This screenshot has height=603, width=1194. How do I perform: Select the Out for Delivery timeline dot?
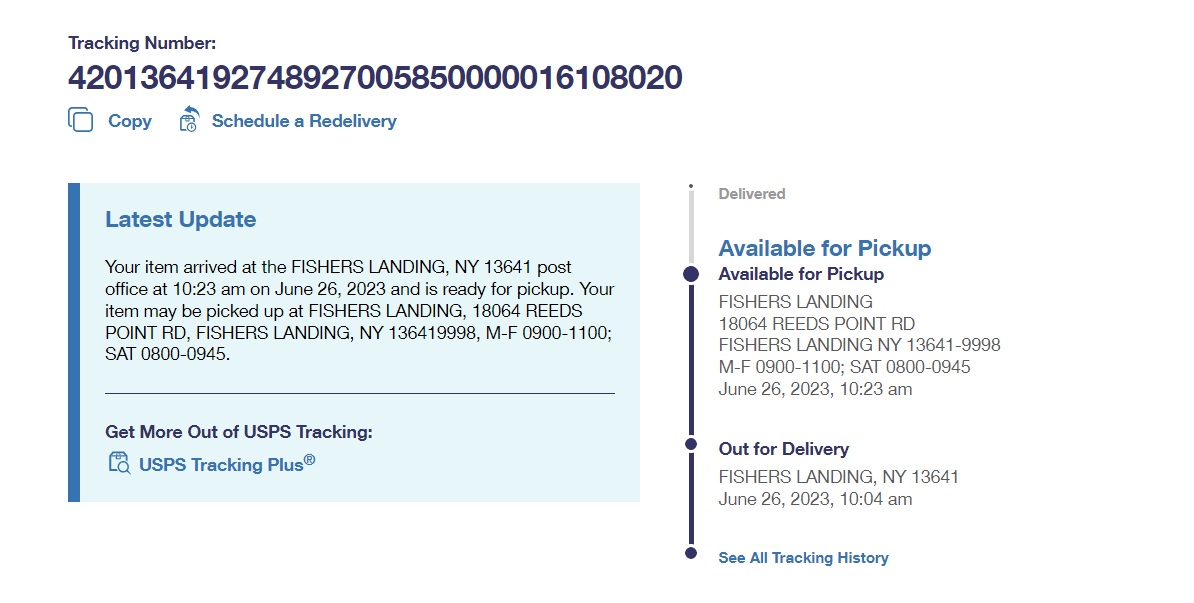pos(690,443)
